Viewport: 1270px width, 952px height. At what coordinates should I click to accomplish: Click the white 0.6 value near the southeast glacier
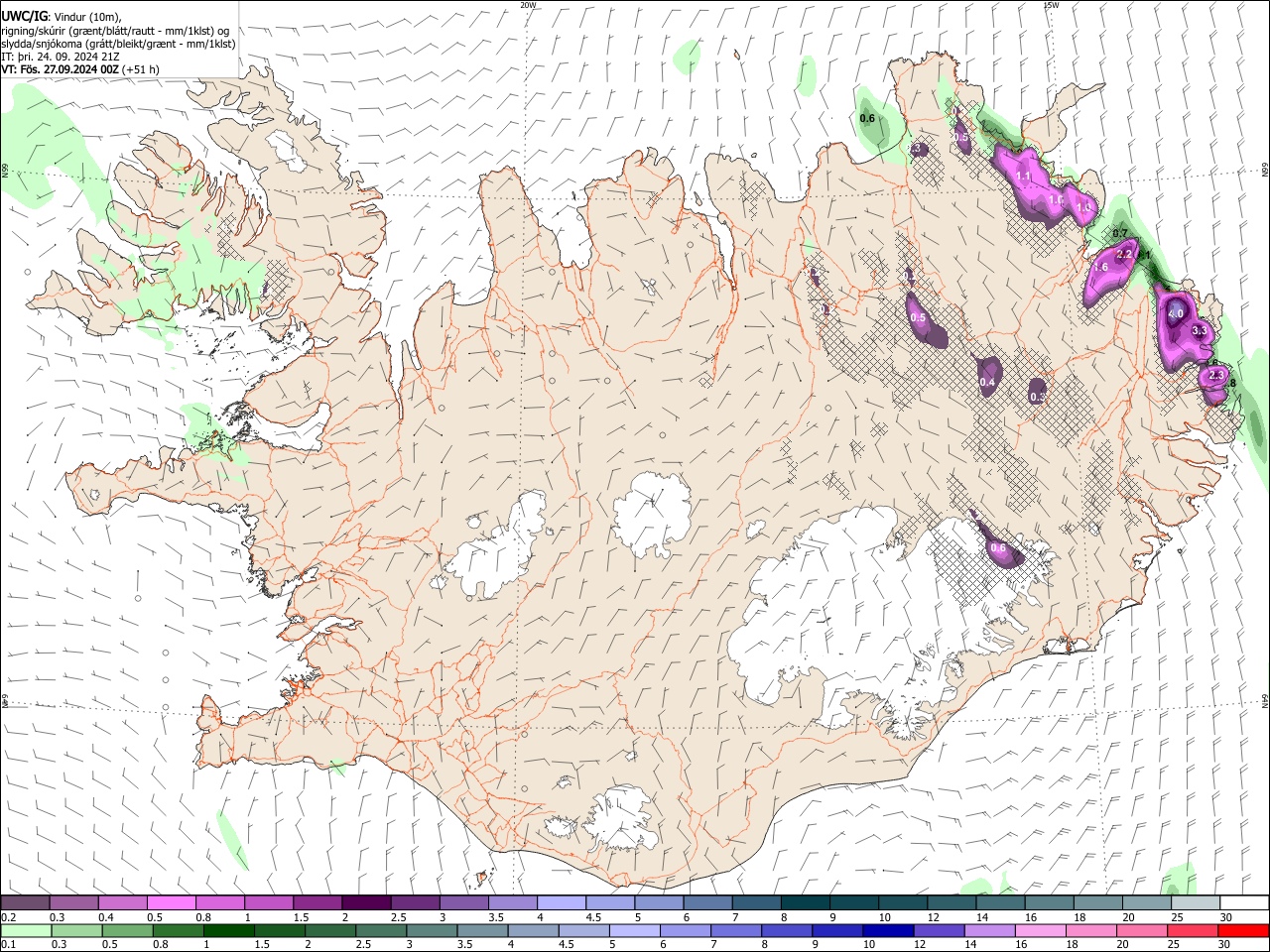pos(998,548)
